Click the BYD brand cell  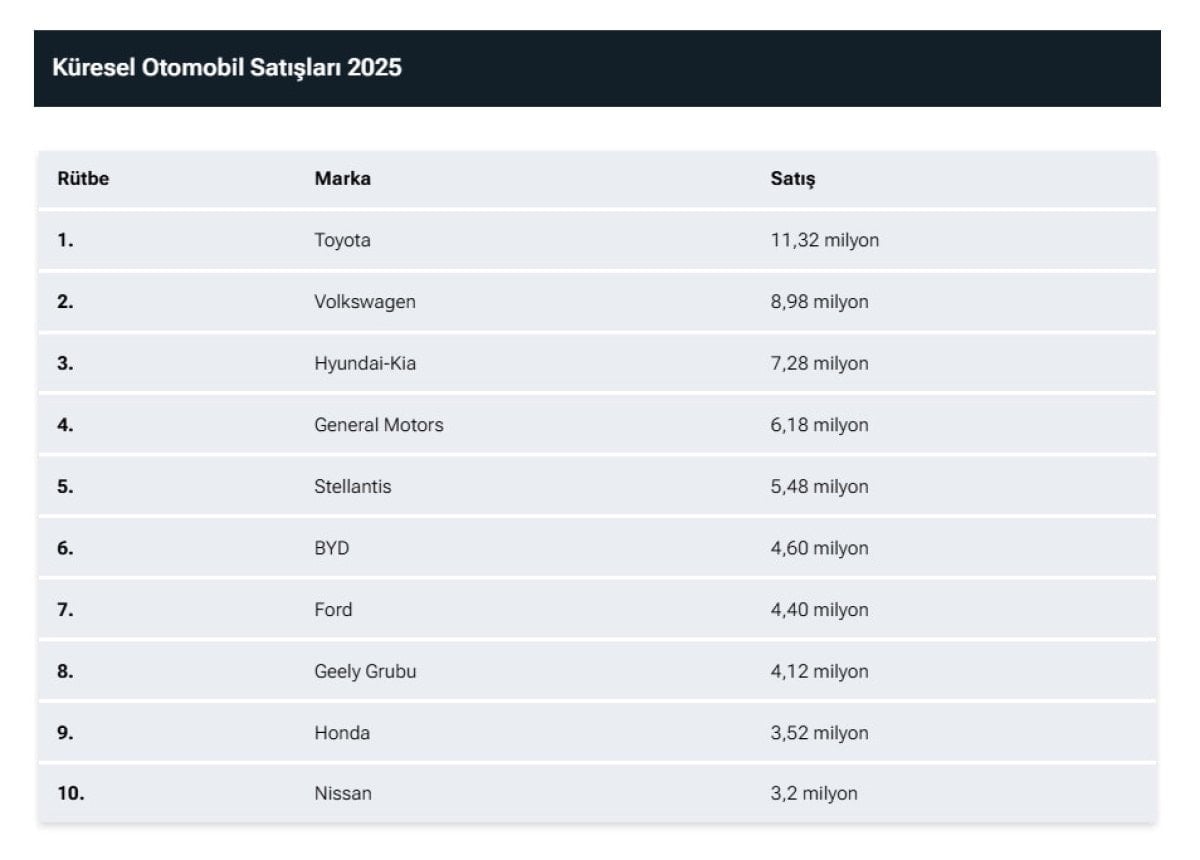point(331,548)
